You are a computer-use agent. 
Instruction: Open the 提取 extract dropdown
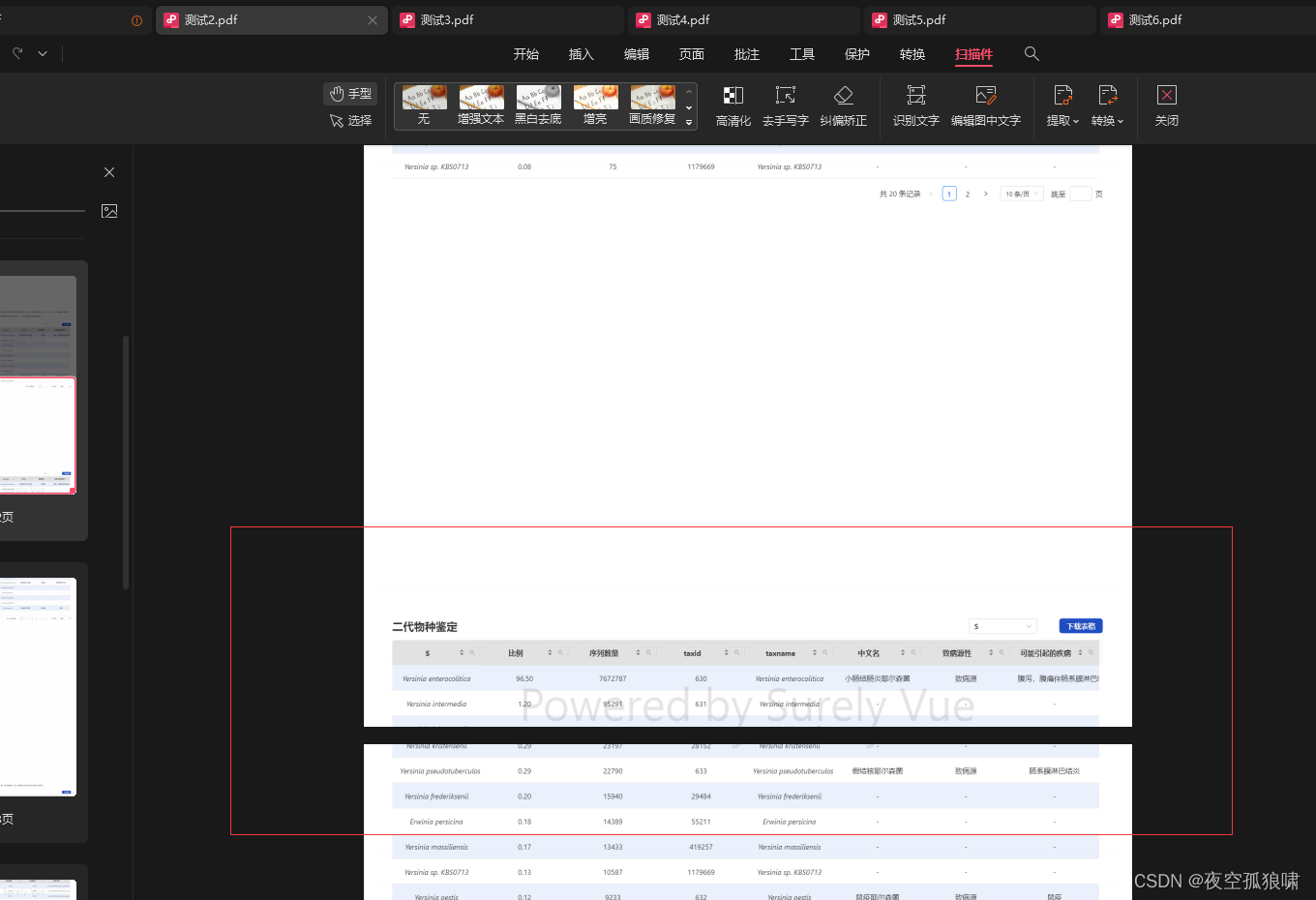(1062, 106)
